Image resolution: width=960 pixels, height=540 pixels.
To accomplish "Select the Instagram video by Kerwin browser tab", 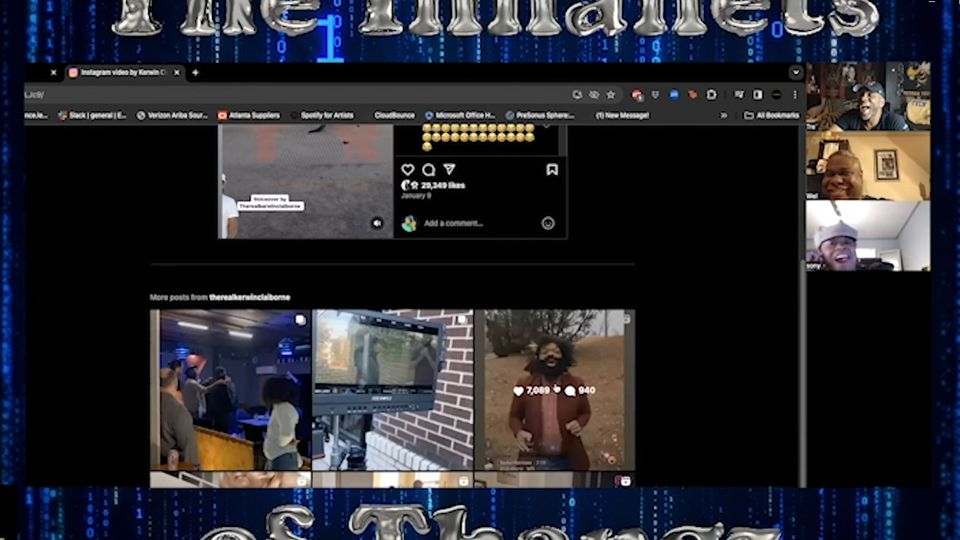I will click(x=122, y=72).
